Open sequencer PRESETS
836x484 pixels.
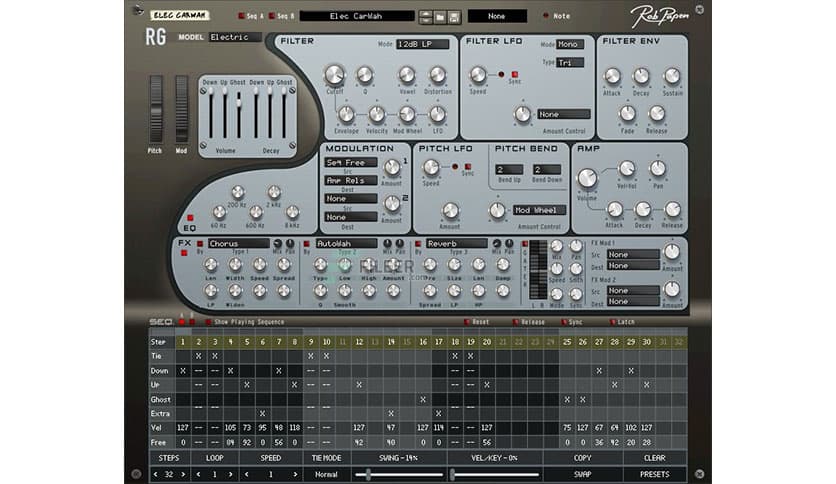pos(654,474)
